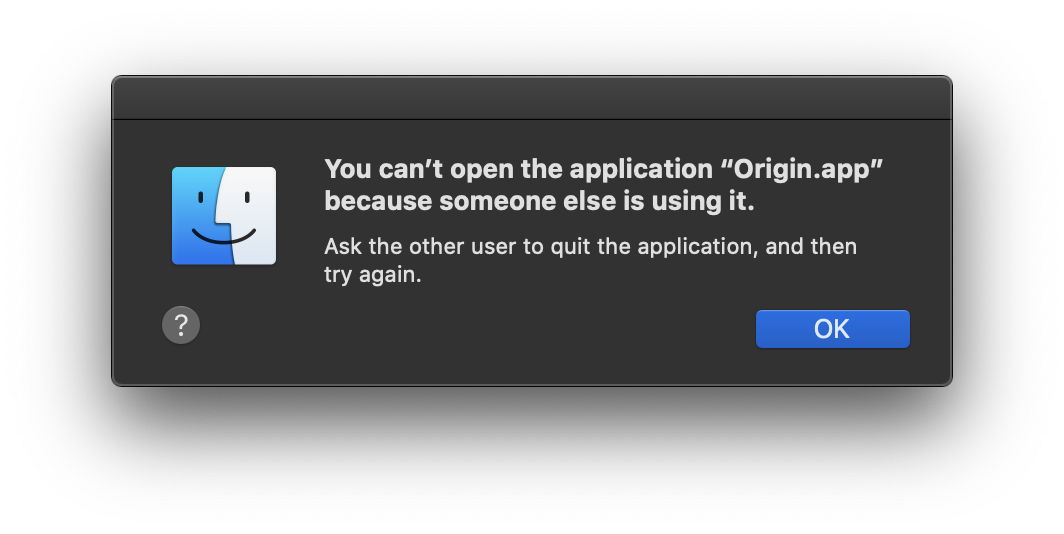Open help via the question mark button
This screenshot has height=534, width=1064.
(180, 325)
